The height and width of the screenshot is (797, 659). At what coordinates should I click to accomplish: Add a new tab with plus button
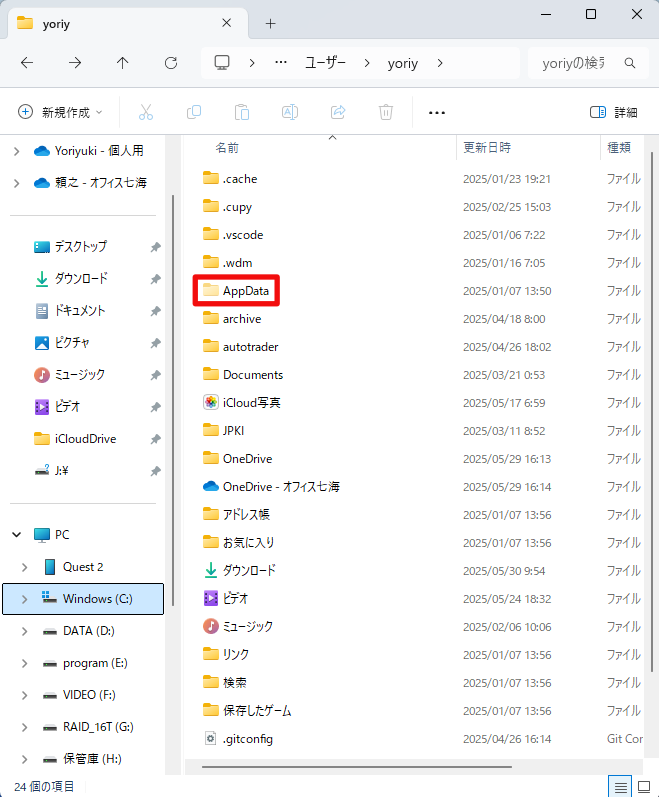(270, 23)
